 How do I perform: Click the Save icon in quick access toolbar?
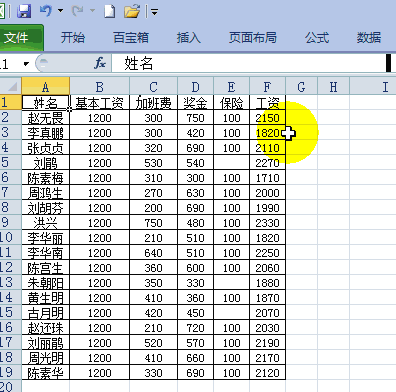tap(24, 11)
